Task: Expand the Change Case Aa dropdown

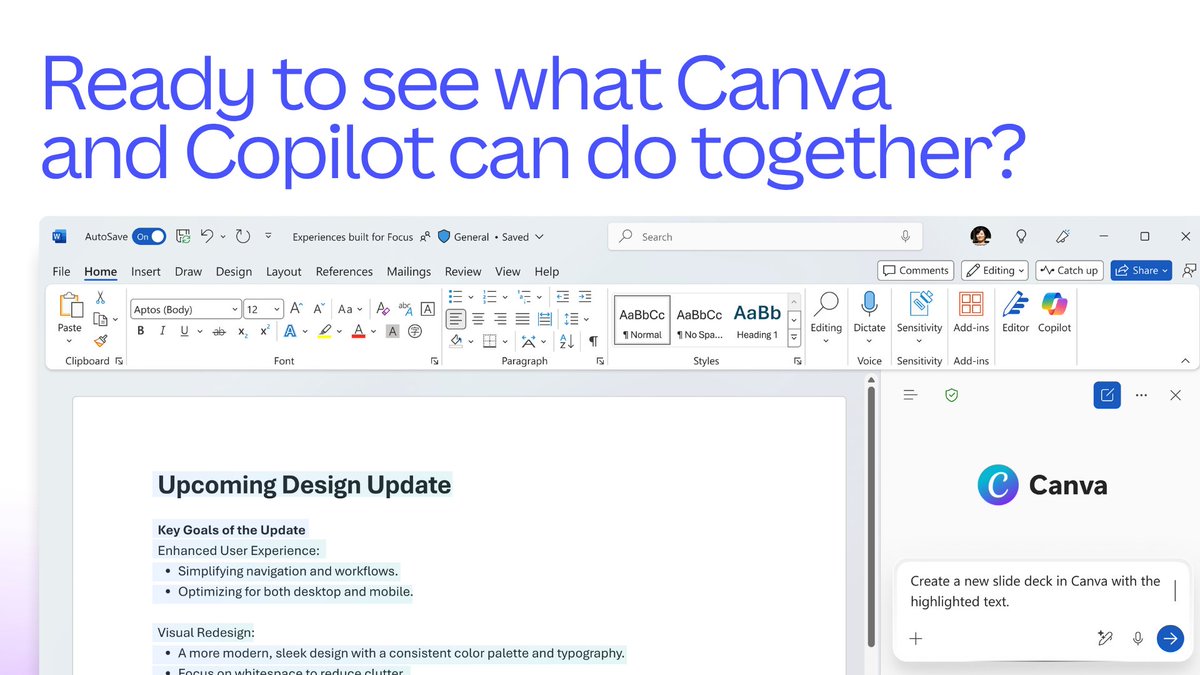Action: [x=362, y=310]
